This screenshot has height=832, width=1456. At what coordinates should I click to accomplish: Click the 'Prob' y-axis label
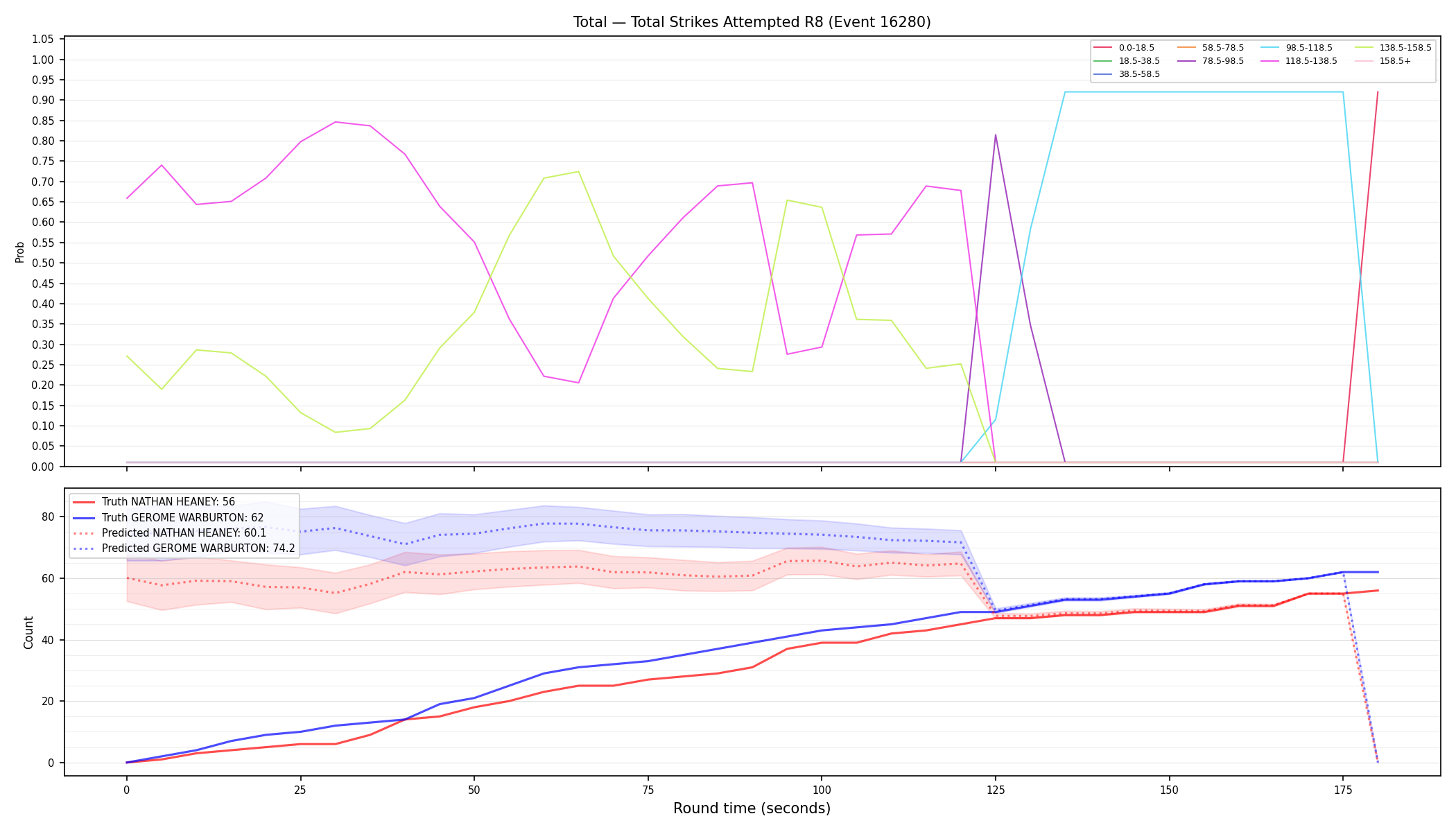pyautogui.click(x=20, y=252)
